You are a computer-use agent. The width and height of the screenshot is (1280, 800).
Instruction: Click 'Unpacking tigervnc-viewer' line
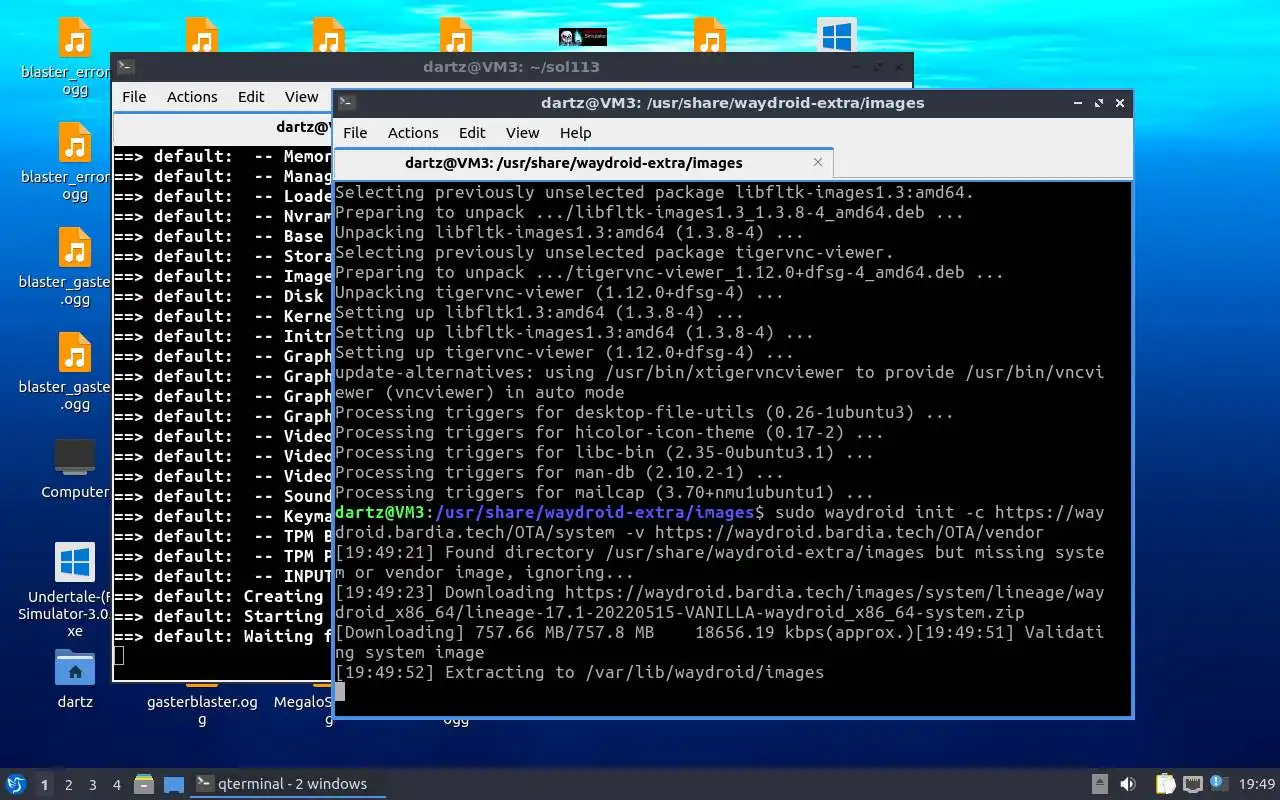point(560,292)
